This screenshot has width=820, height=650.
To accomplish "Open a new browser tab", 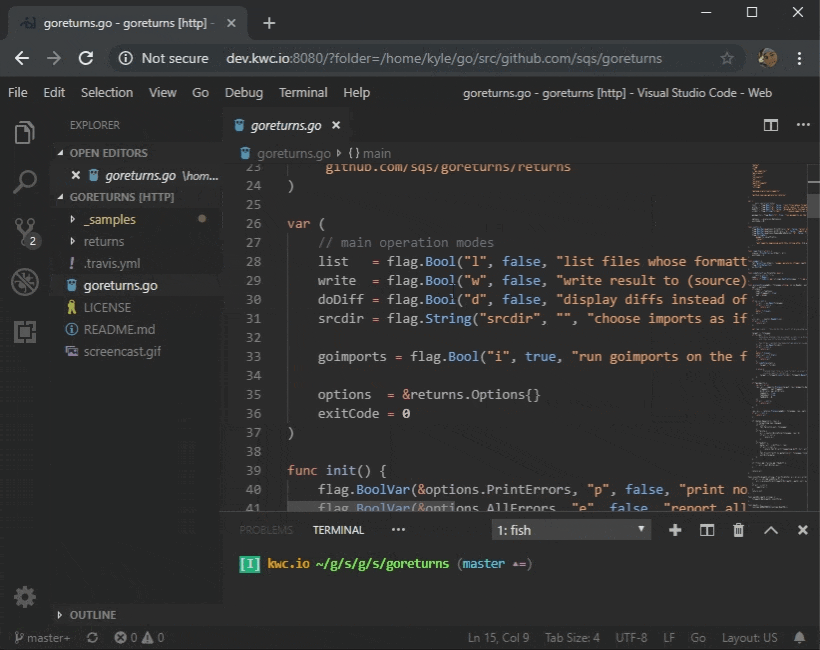I will tap(269, 23).
